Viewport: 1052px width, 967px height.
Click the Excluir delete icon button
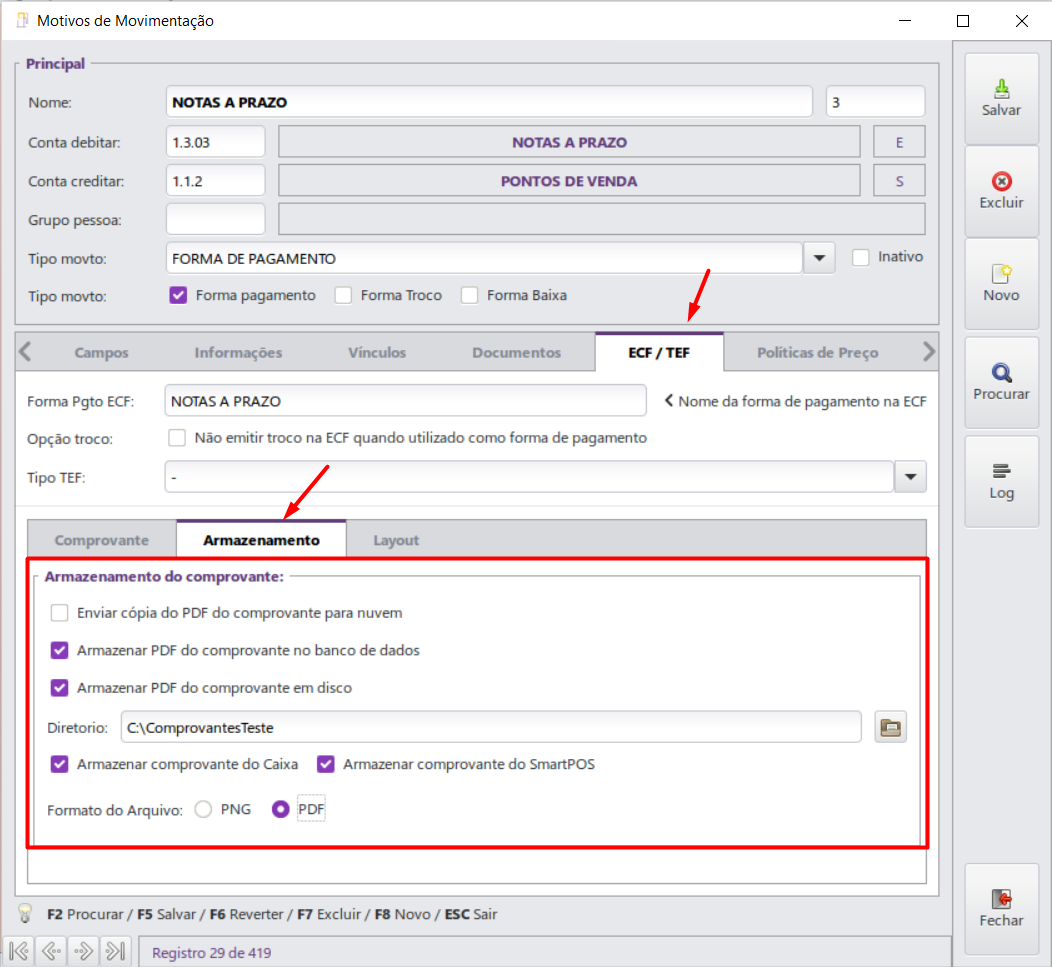(x=1001, y=191)
